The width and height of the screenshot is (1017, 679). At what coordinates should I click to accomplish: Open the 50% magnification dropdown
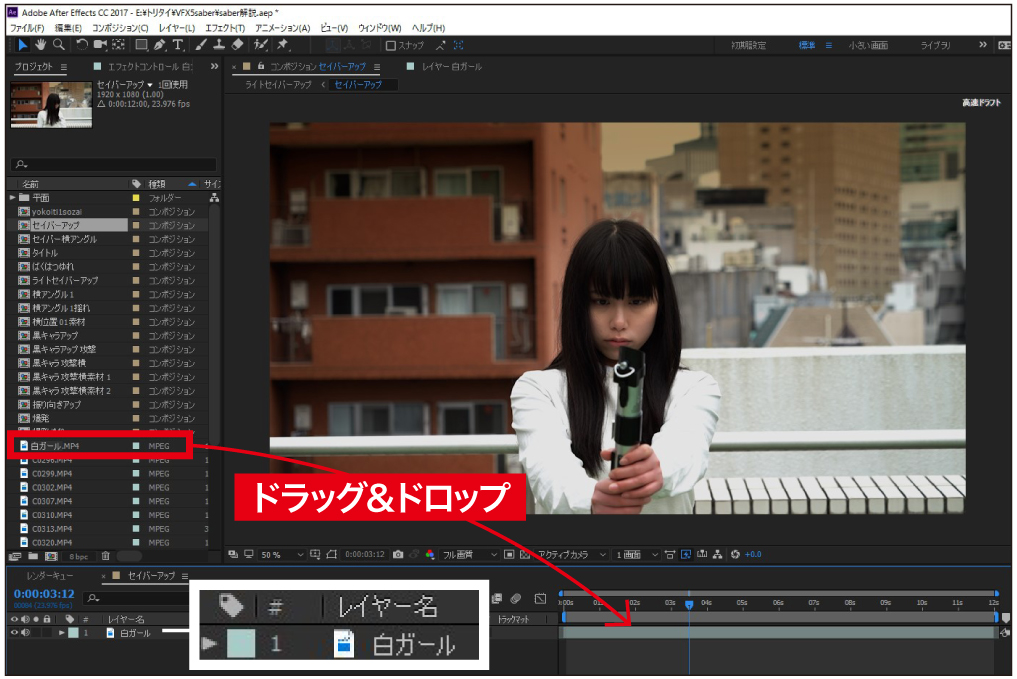pyautogui.click(x=281, y=554)
